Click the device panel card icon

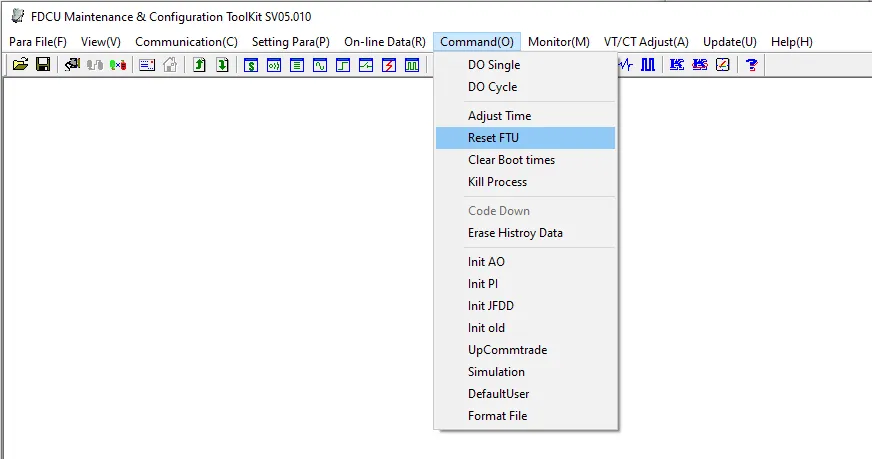(x=147, y=65)
